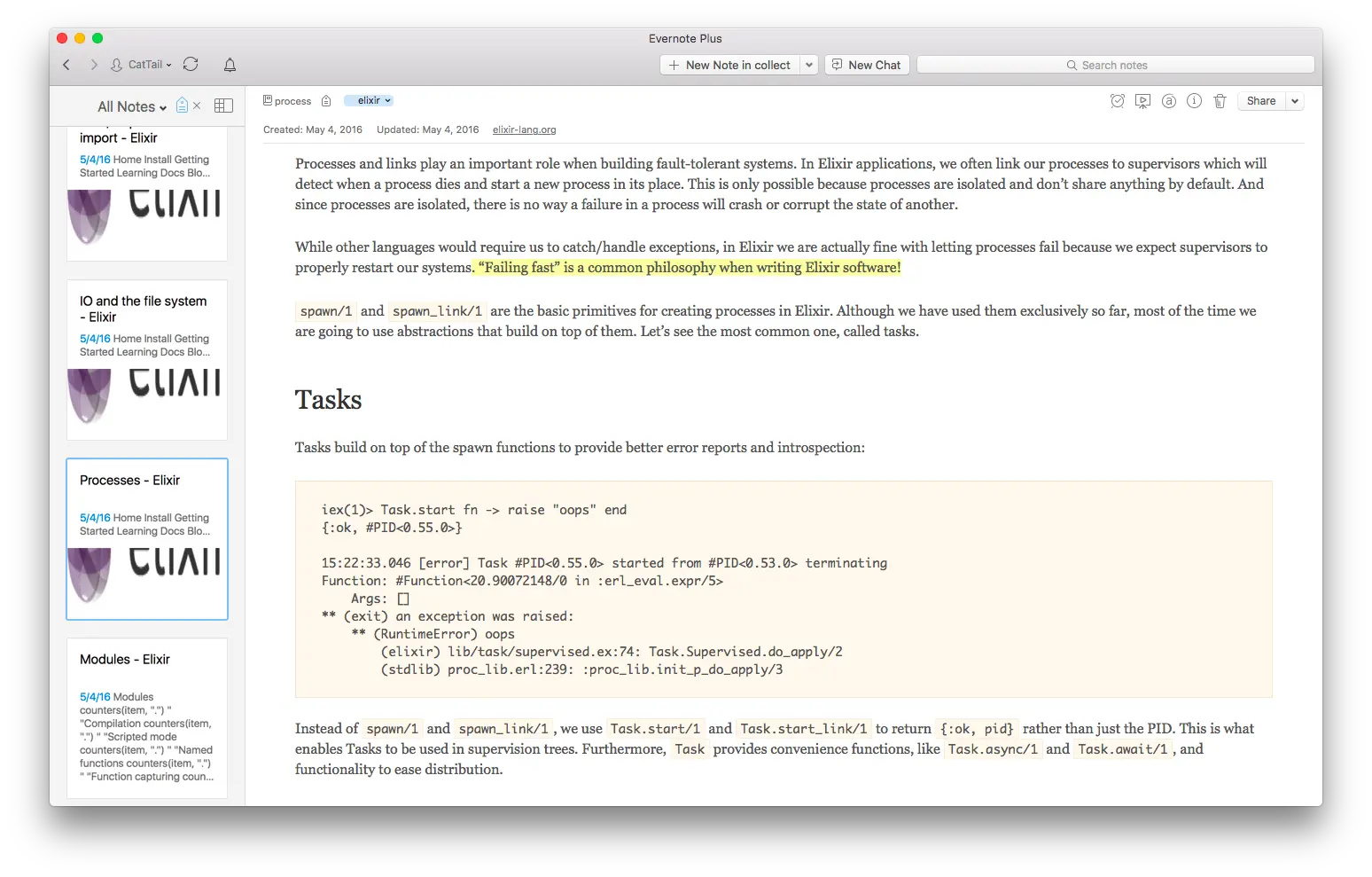Image resolution: width=1372 pixels, height=877 pixels.
Task: Start a New Chat
Action: click(867, 65)
